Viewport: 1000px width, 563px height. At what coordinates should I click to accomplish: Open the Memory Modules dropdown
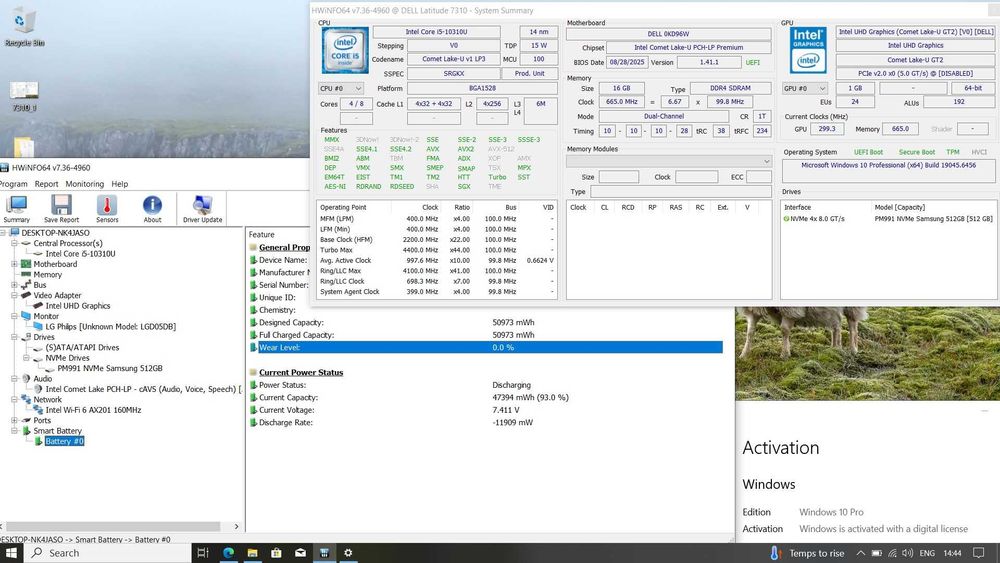(668, 161)
